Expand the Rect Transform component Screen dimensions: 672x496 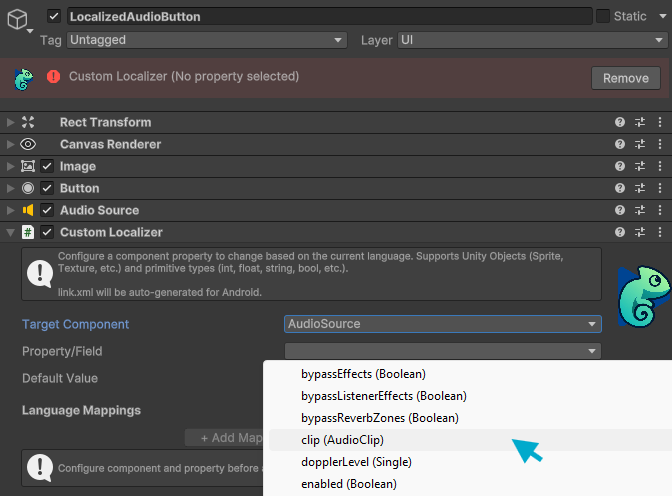coord(10,122)
